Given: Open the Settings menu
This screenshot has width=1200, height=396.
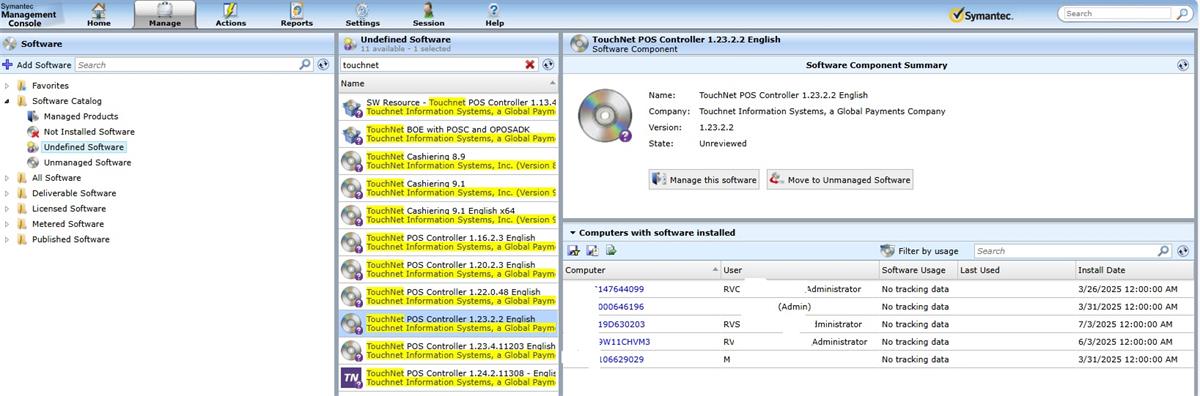Looking at the screenshot, I should pyautogui.click(x=362, y=14).
